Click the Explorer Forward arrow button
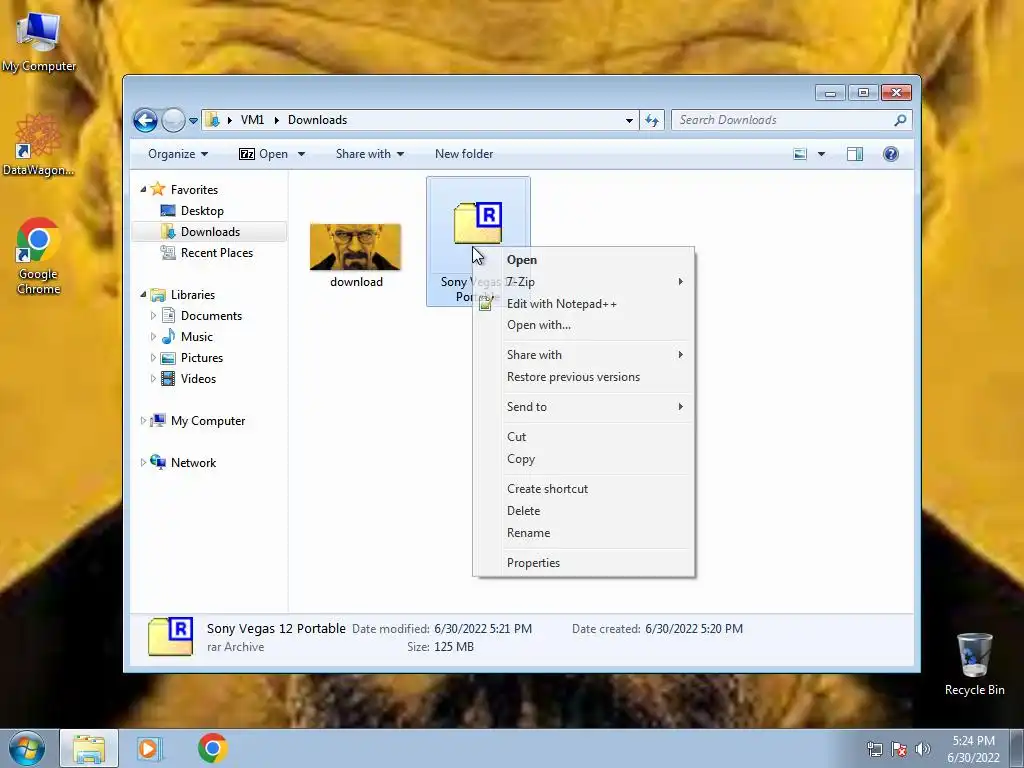1024x768 pixels. [173, 120]
